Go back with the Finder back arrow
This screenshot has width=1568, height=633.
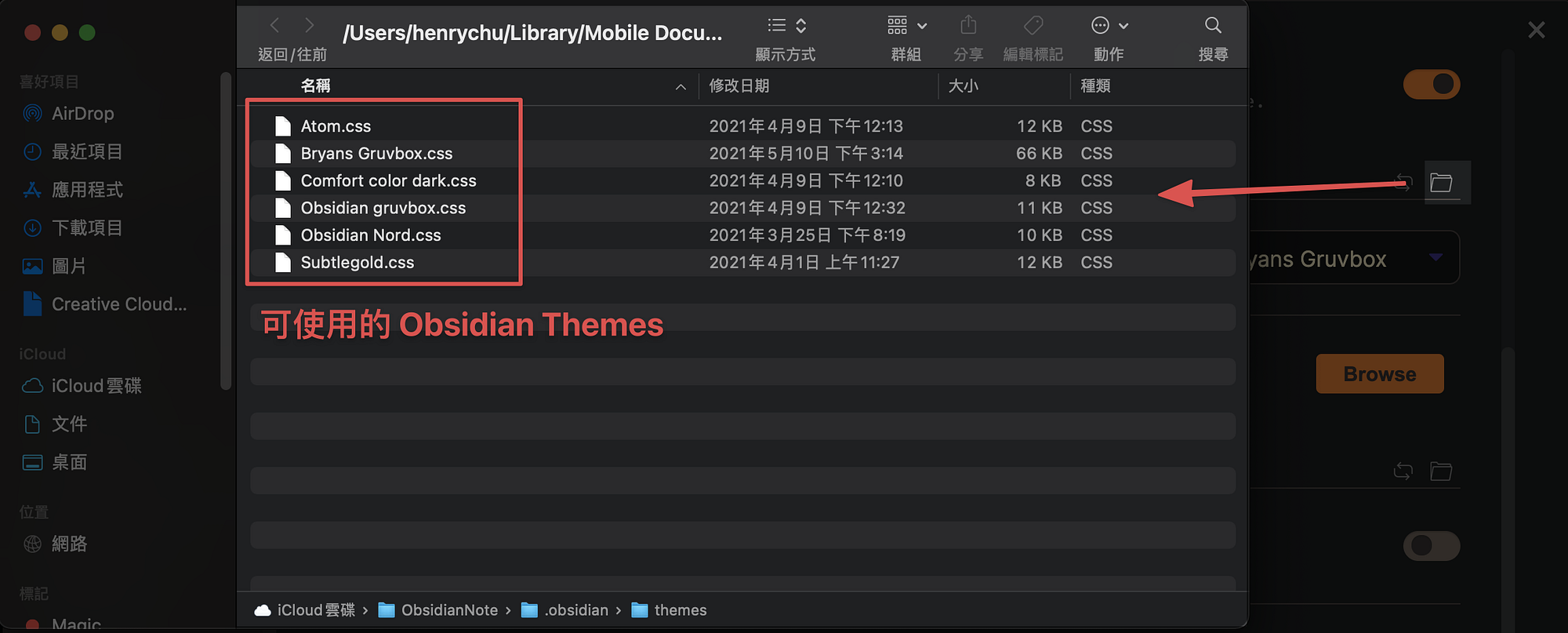click(x=274, y=25)
